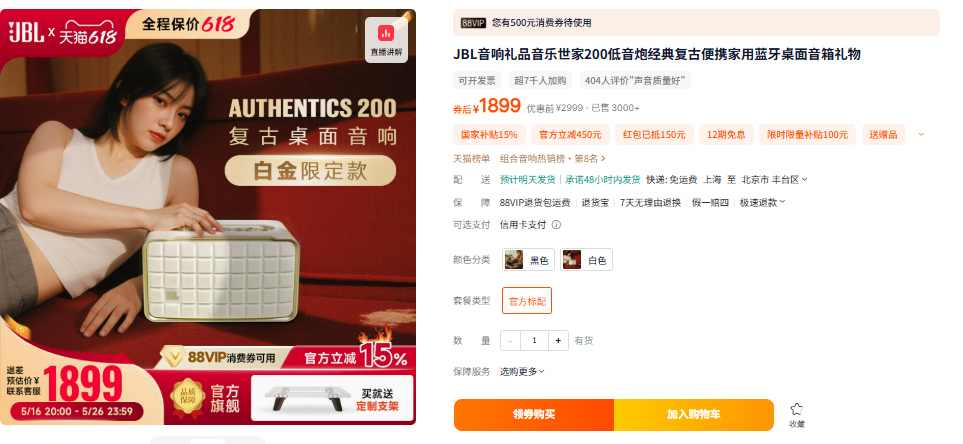Viewport: 963px width, 444px height.
Task: Click the 加入购物车 button
Action: tap(694, 415)
